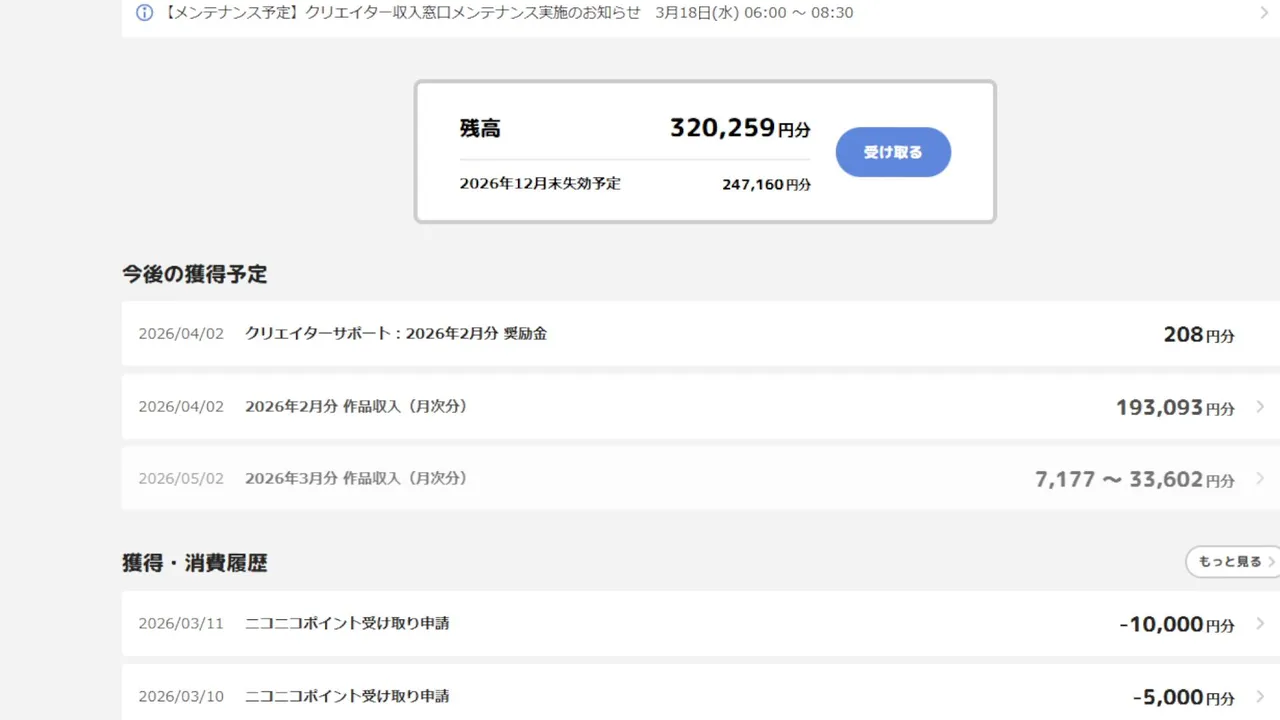1280x720 pixels.
Task: Click the expiring amount 247,160円分
Action: [766, 185]
